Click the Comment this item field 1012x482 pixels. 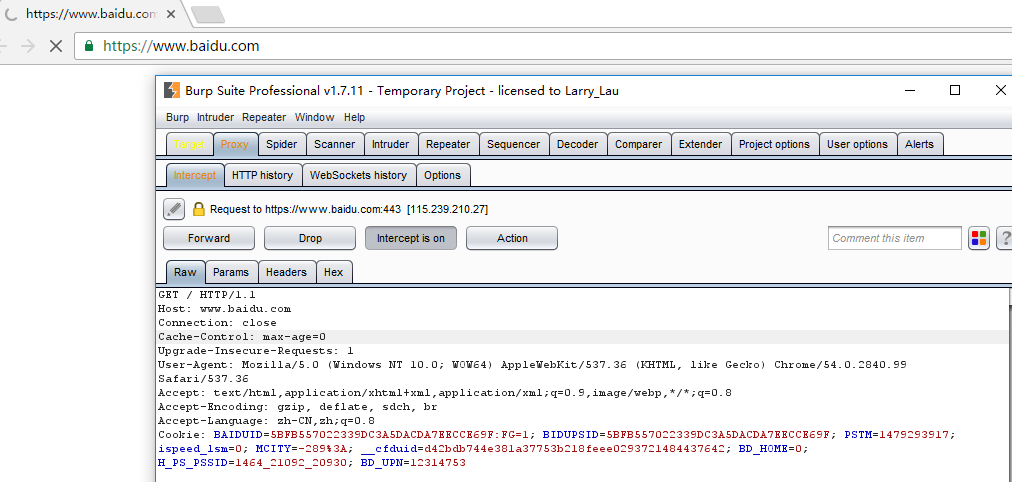pyautogui.click(x=895, y=238)
